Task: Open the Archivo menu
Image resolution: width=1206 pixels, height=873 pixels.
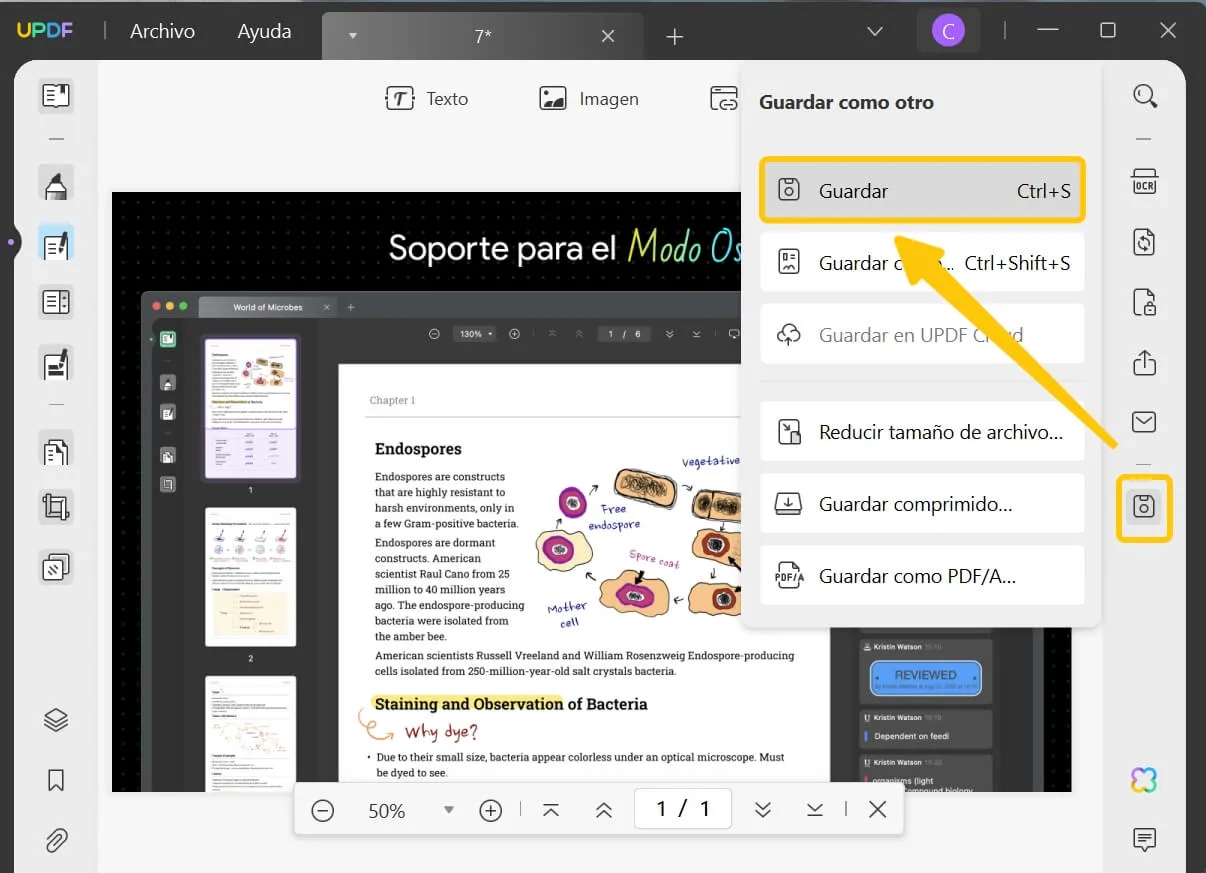Action: click(x=162, y=31)
